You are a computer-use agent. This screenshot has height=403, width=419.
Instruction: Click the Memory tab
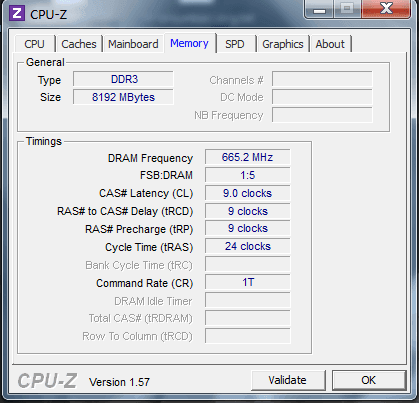pos(189,43)
